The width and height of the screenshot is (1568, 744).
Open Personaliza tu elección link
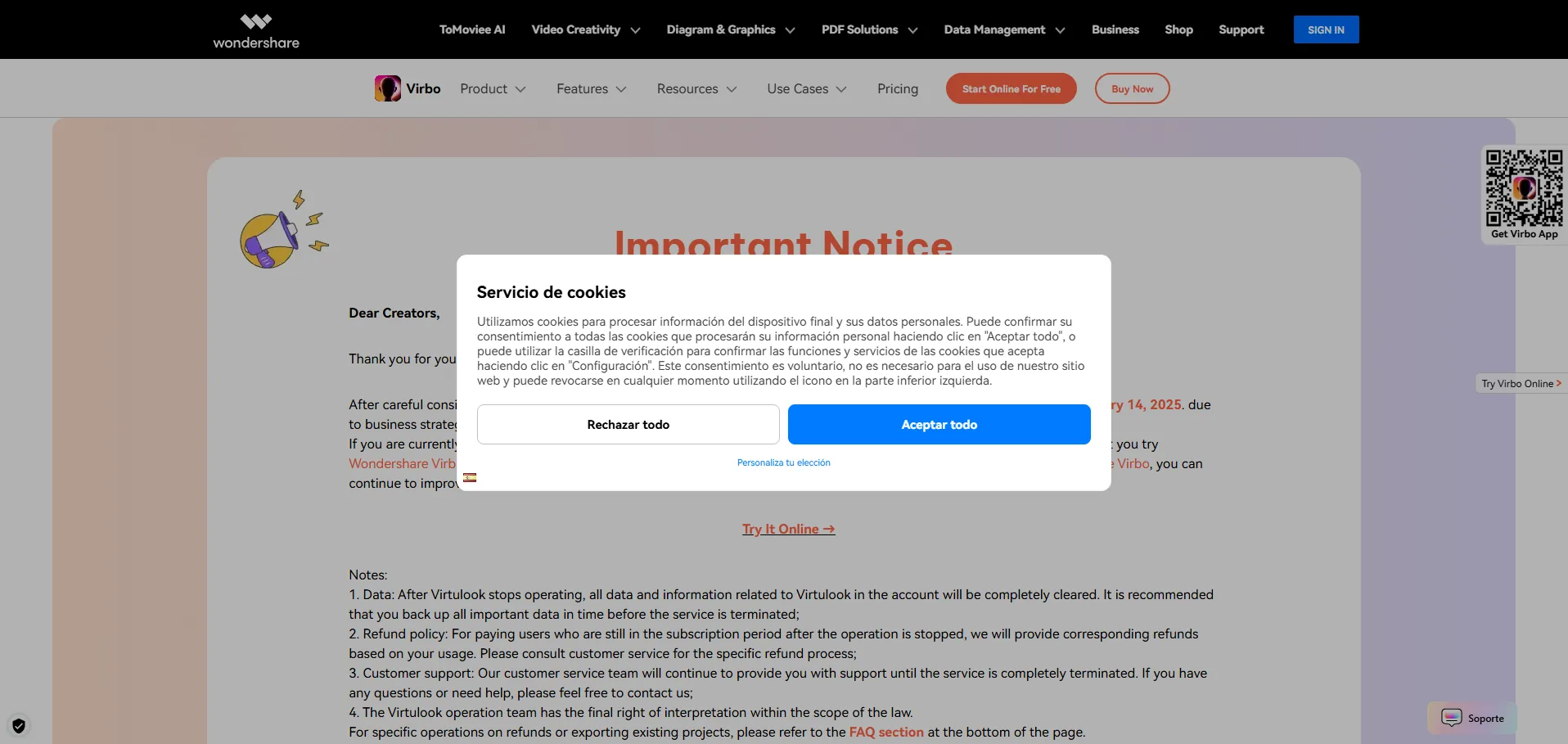click(x=783, y=462)
